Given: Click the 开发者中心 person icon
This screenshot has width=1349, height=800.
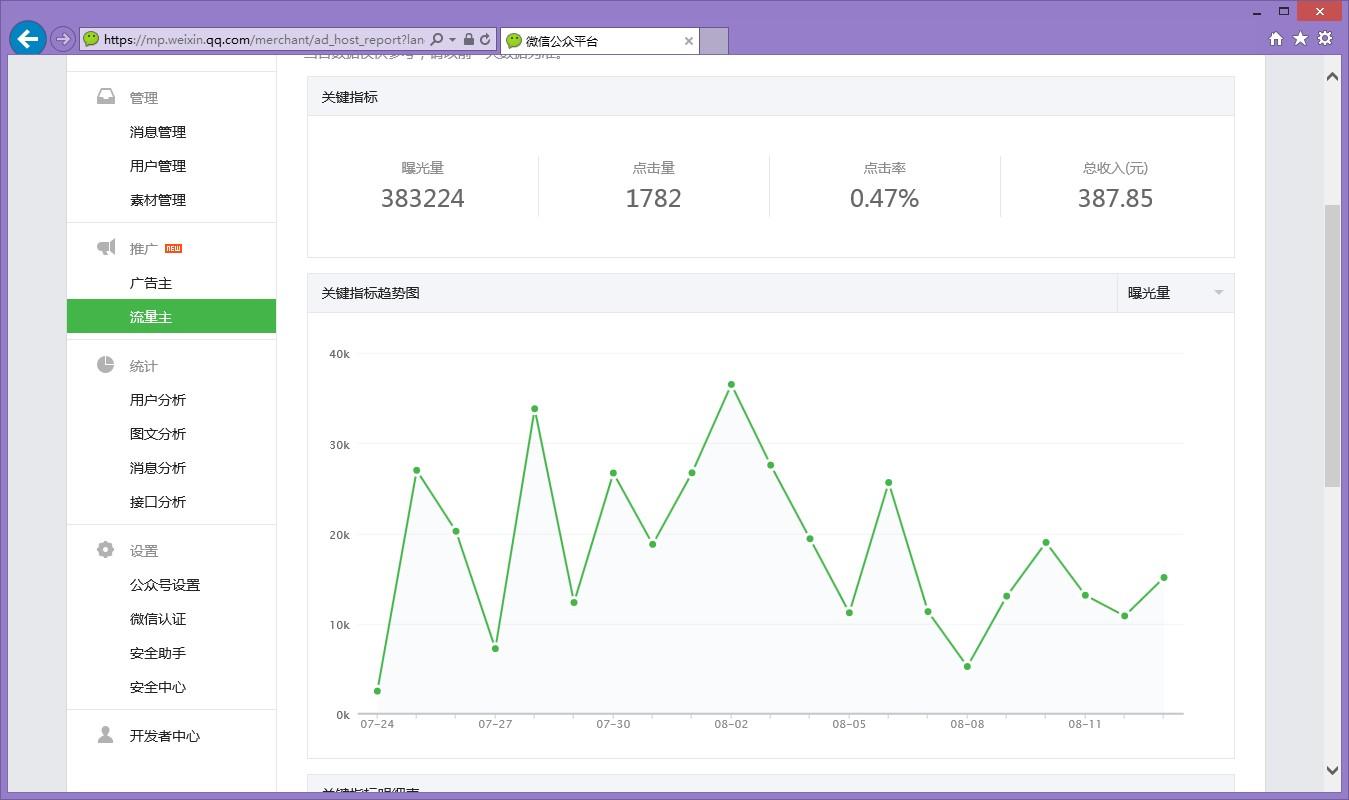Looking at the screenshot, I should [105, 734].
